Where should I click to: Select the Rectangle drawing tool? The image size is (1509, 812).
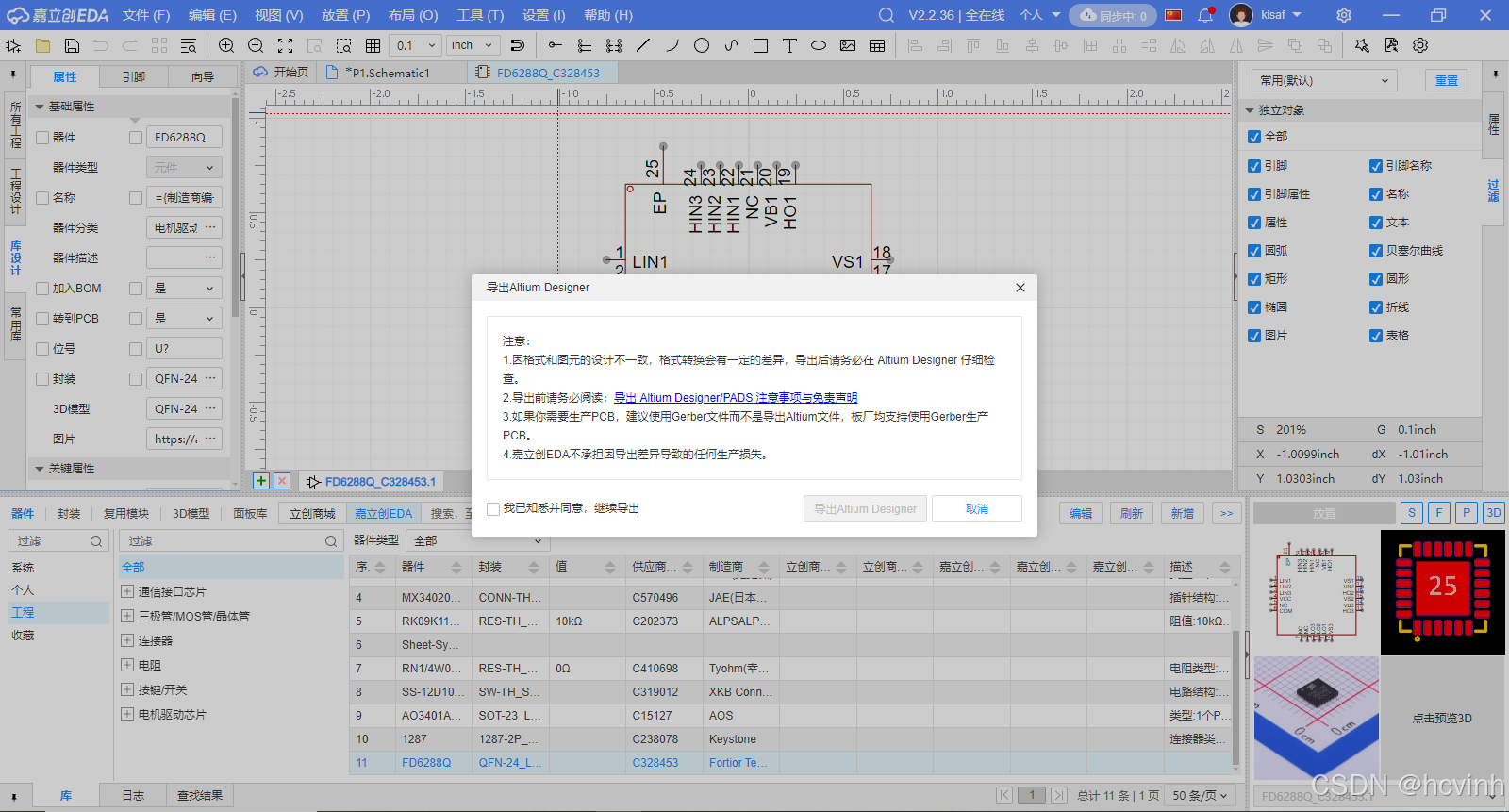[x=760, y=45]
